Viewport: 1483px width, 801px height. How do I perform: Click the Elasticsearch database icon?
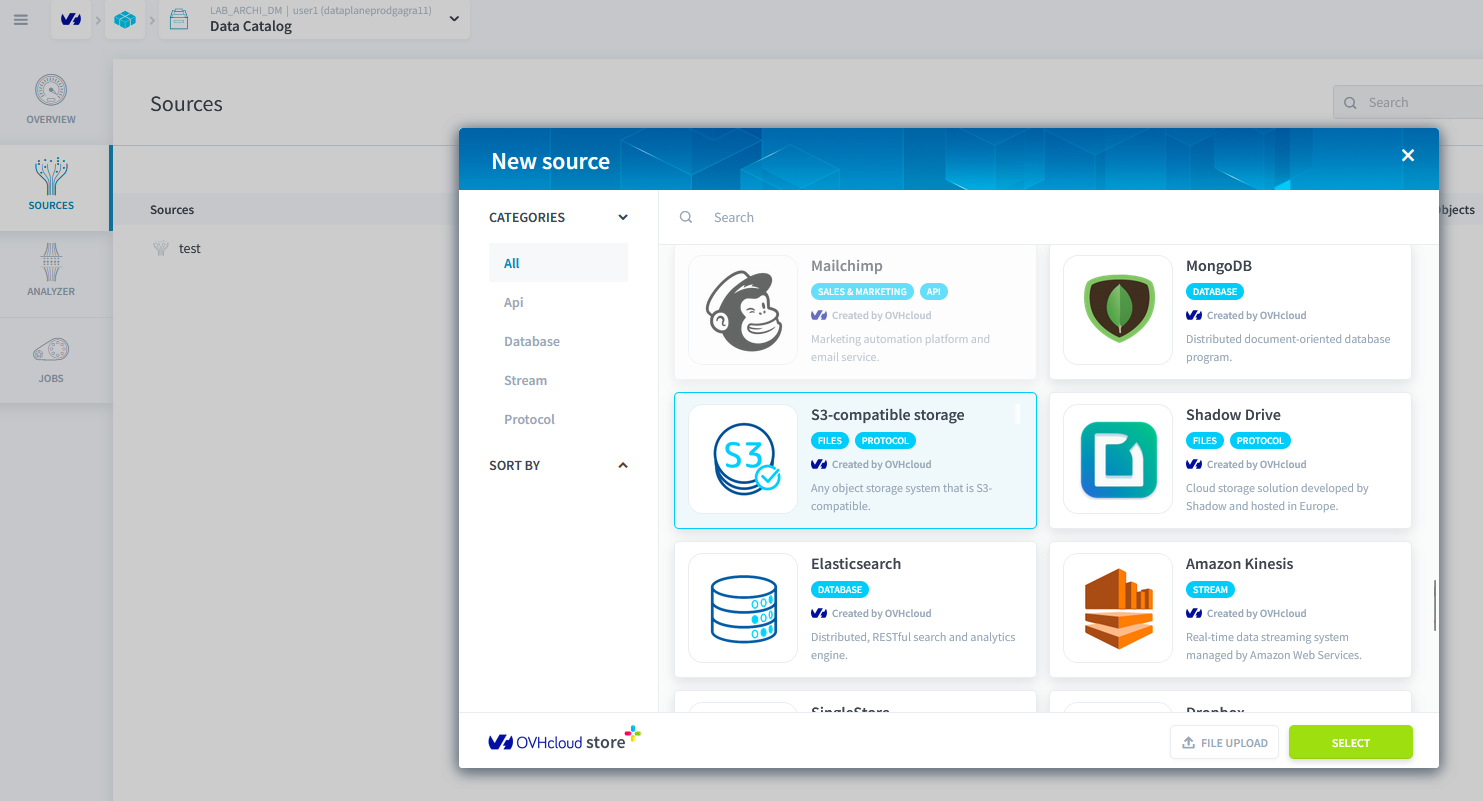(742, 608)
